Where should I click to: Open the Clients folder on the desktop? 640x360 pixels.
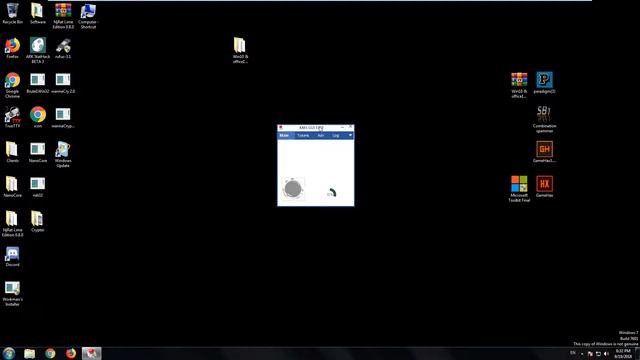[12, 152]
